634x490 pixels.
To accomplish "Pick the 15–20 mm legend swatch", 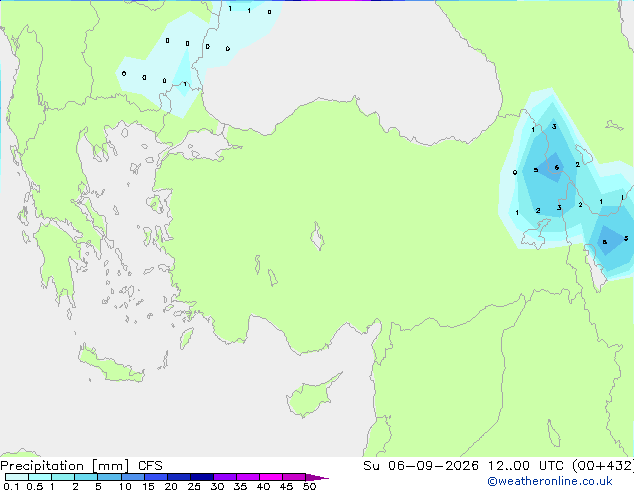I will (156, 477).
